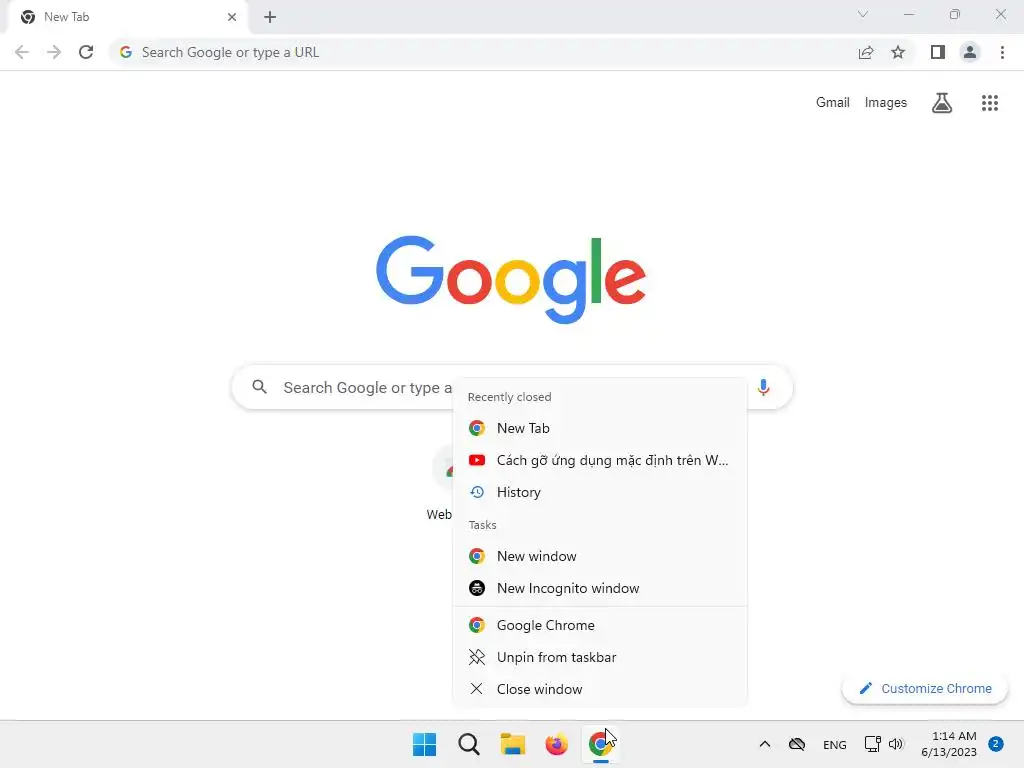Click the share page icon in the address bar
1024x768 pixels.
tap(866, 52)
